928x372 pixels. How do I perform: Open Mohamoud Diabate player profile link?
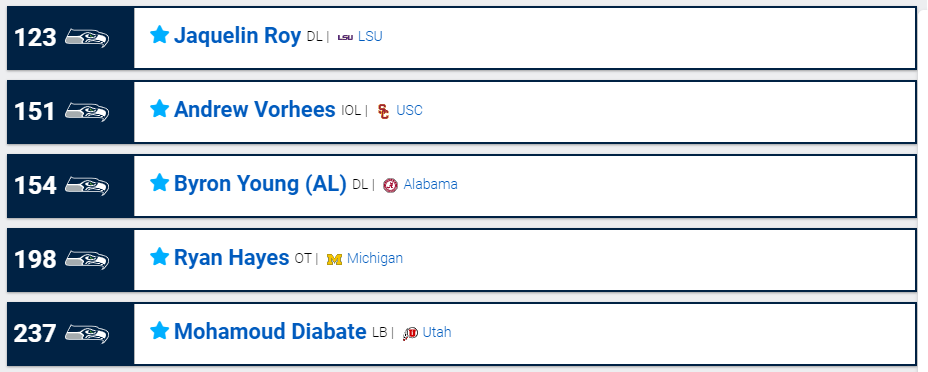click(270, 331)
